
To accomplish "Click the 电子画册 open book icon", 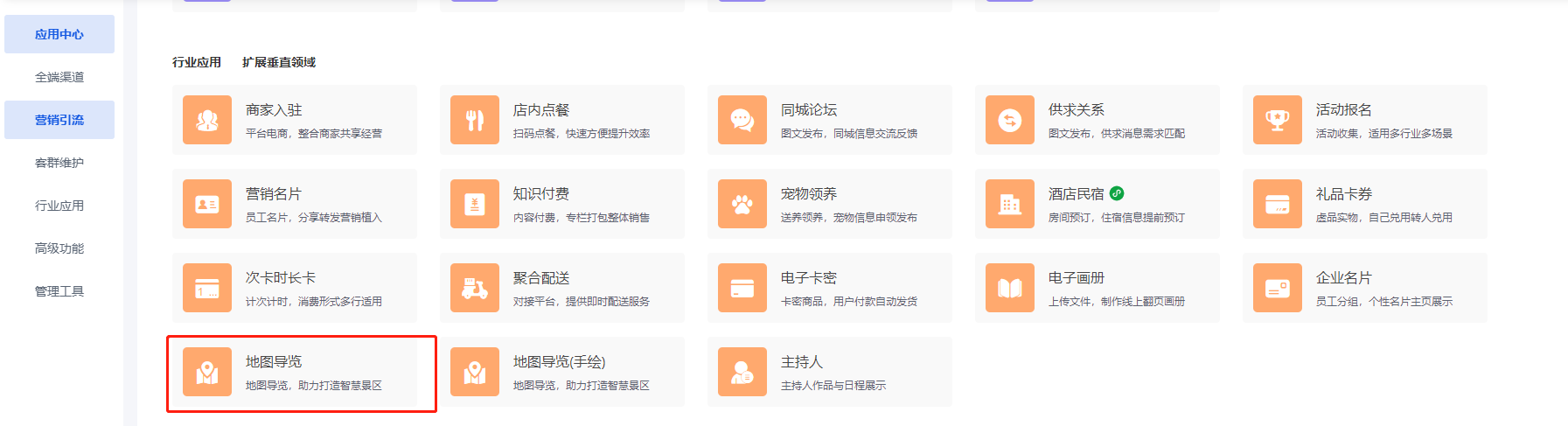I will tap(1010, 288).
